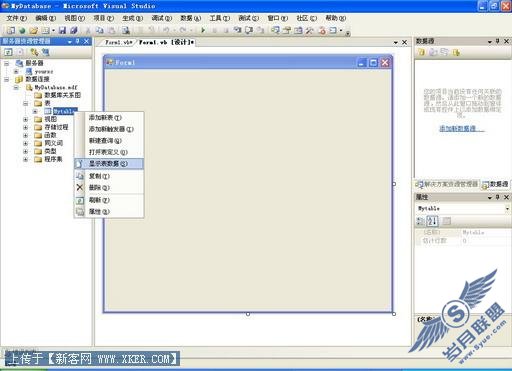
Task: Click the Form1 designer title bar
Action: (x=248, y=62)
